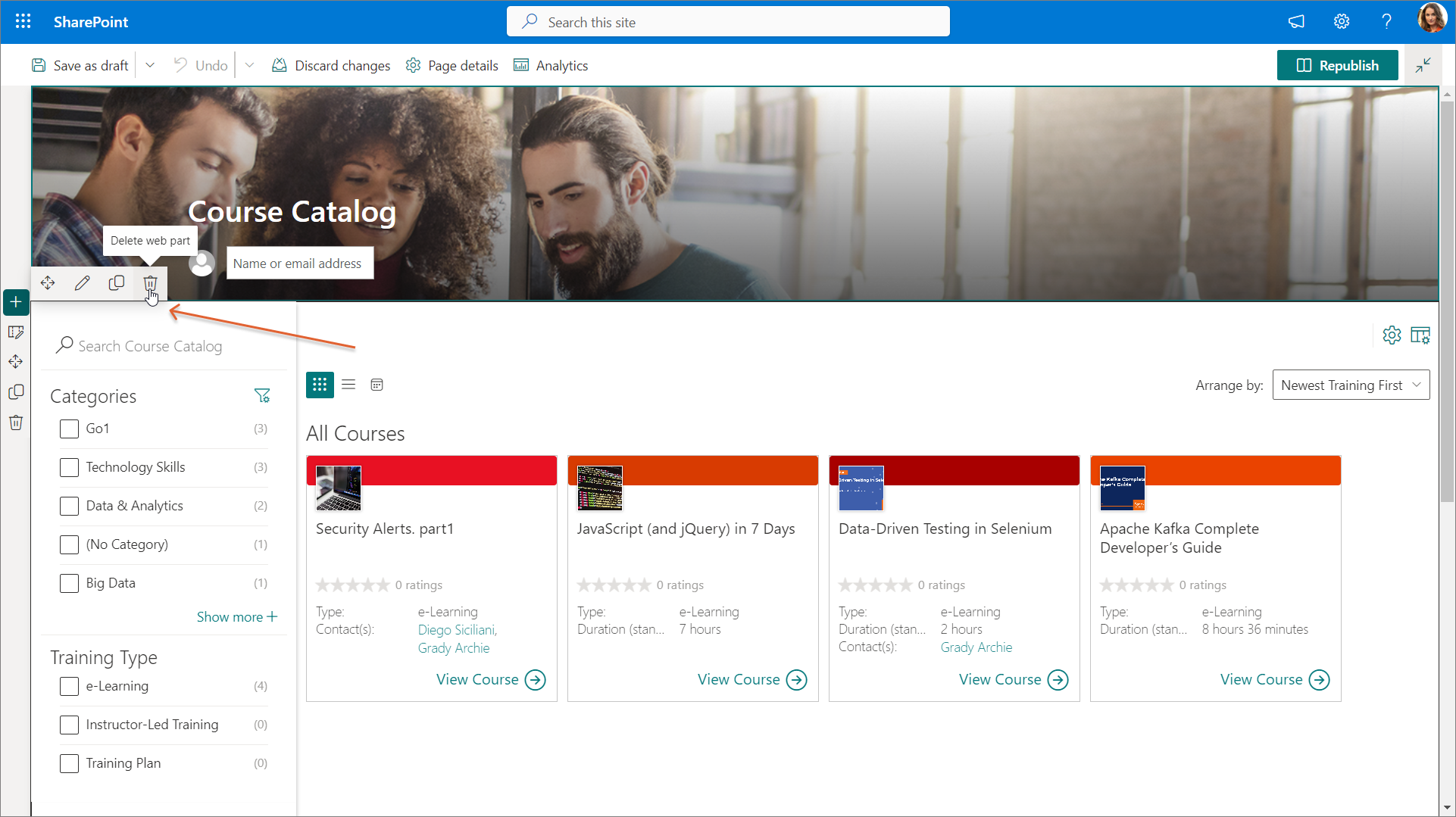Click the Edit web part pencil icon
This screenshot has width=1456, height=817.
tap(83, 283)
